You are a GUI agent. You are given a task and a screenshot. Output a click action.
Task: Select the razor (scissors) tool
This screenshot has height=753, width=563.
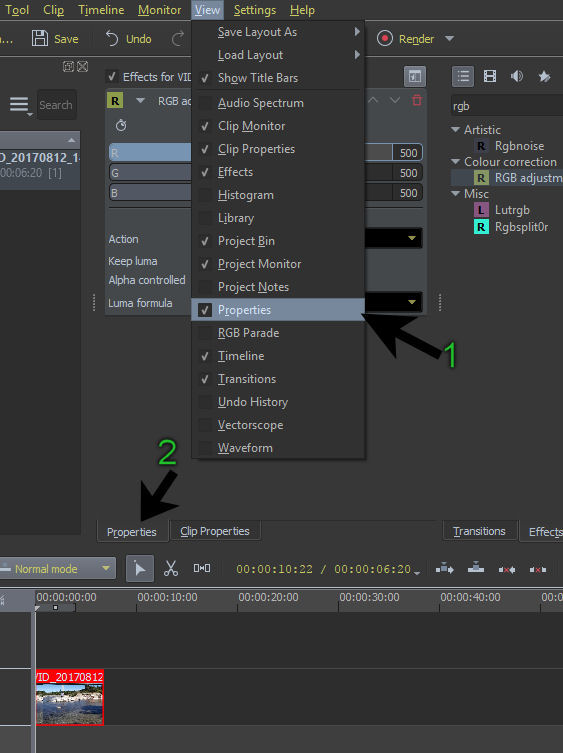coord(171,569)
